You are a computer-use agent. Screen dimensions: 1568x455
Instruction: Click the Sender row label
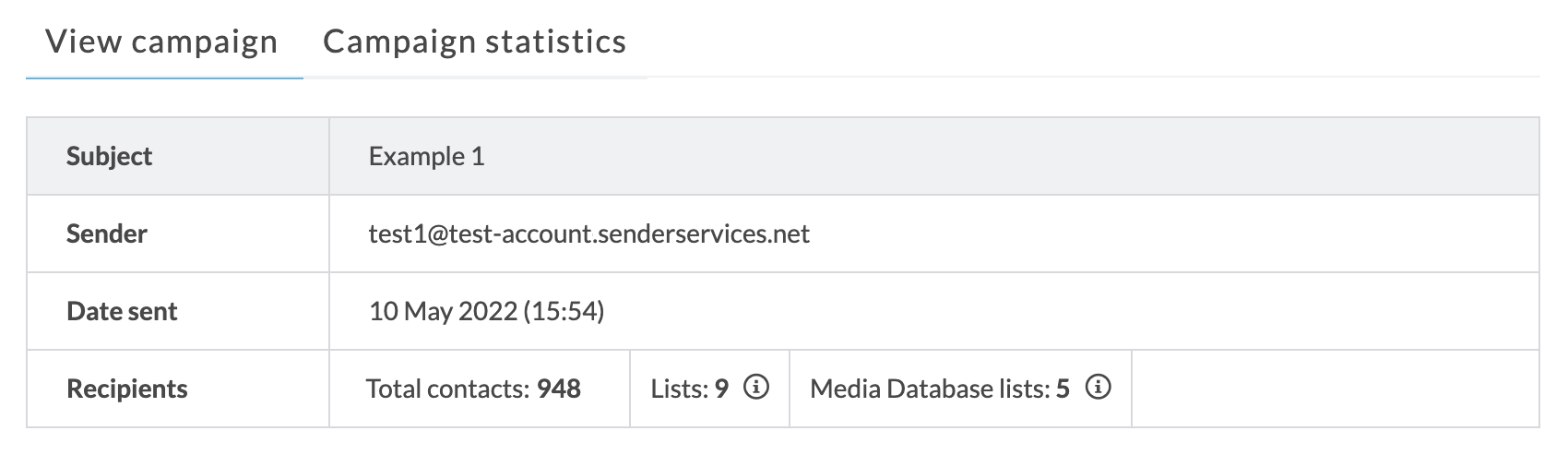click(106, 233)
